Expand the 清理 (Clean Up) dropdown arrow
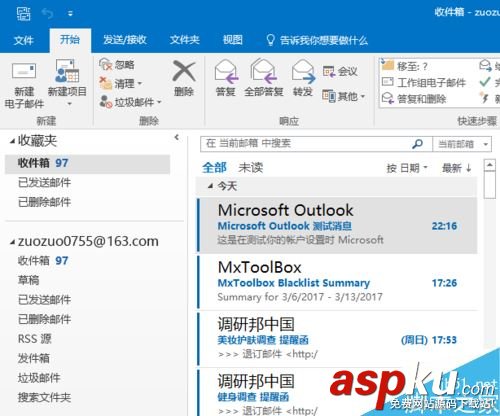Viewport: 500px width, 416px height. pyautogui.click(x=140, y=83)
